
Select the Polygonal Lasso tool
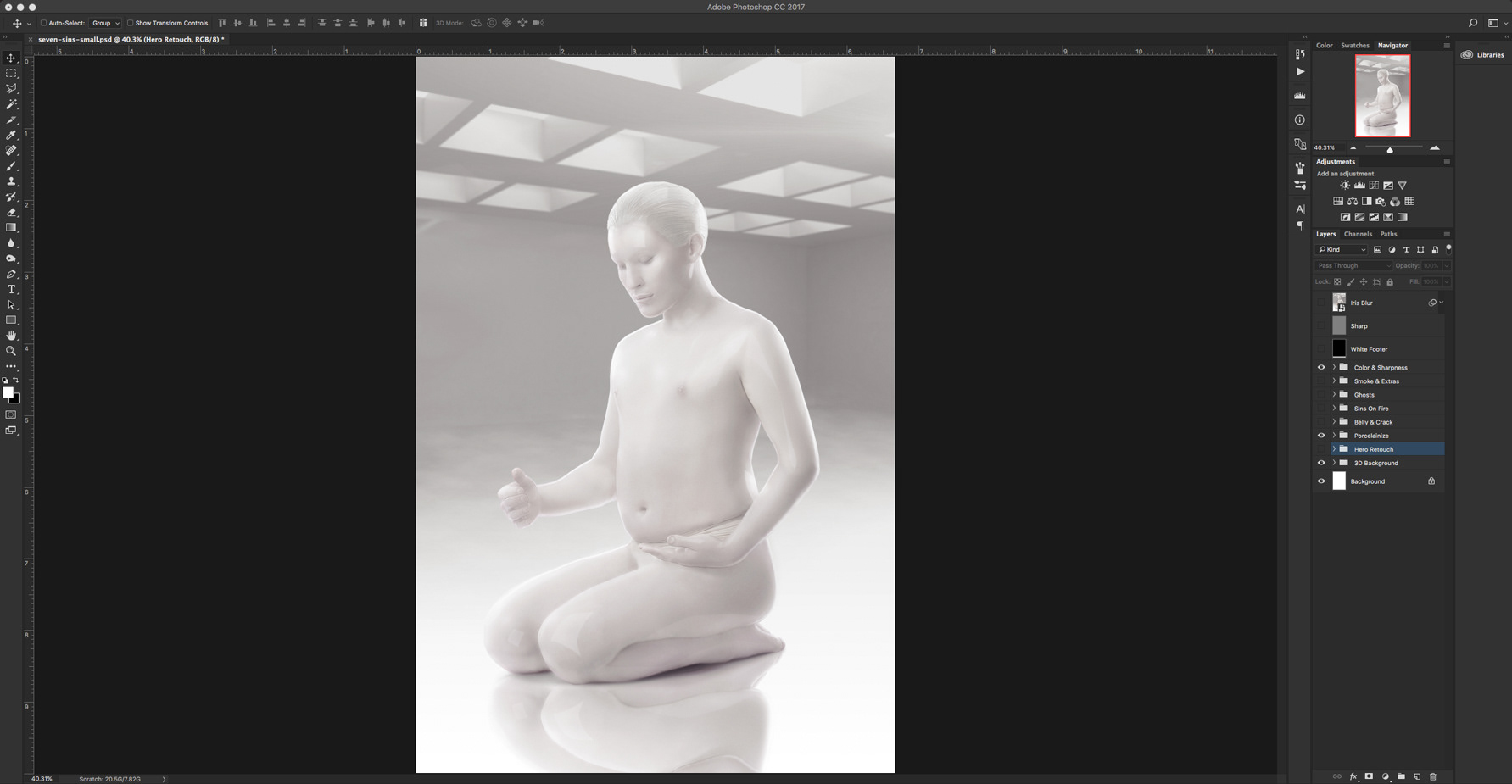tap(11, 89)
